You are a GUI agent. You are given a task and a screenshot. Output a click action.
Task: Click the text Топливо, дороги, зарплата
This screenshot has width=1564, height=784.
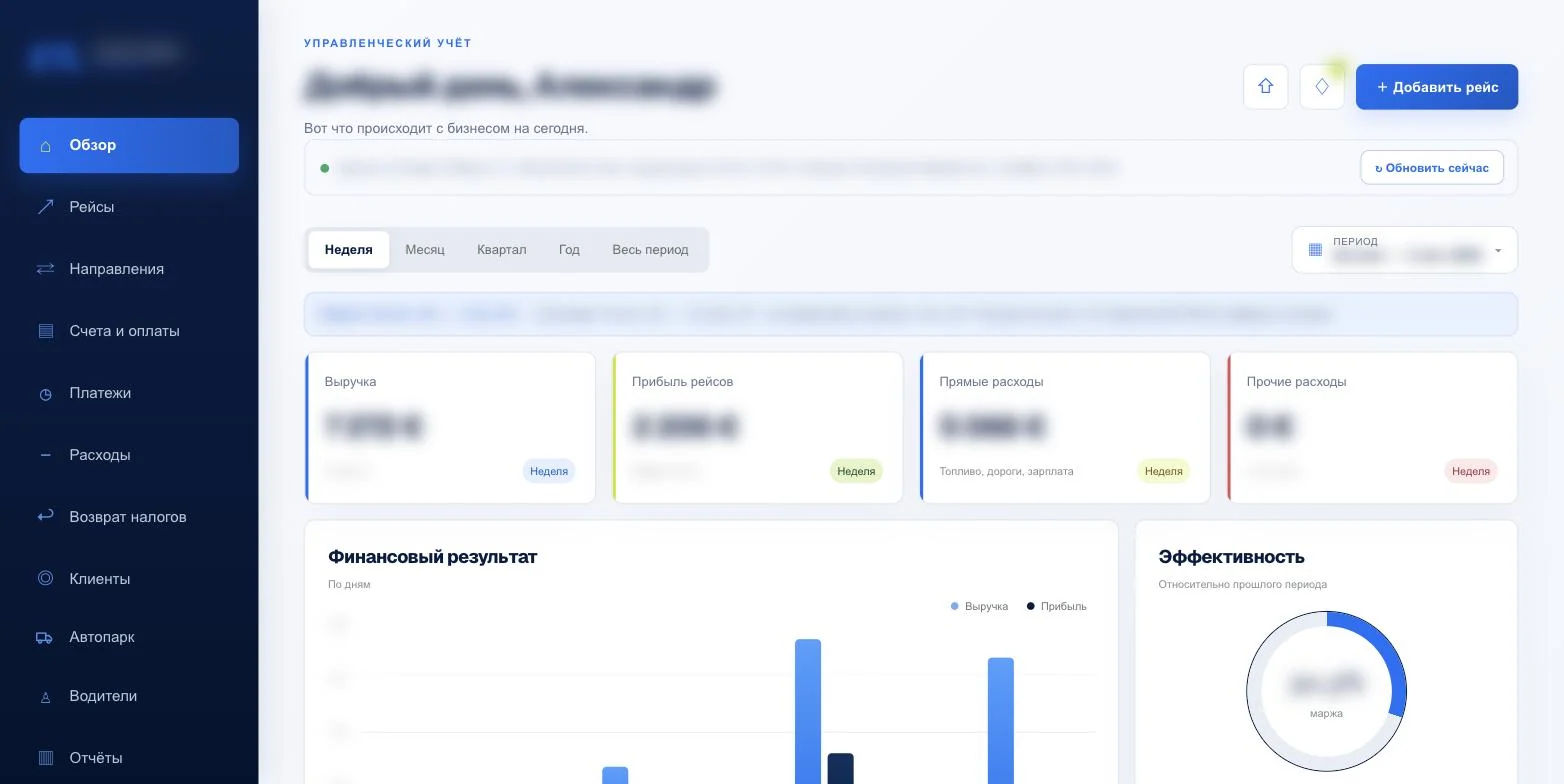point(1006,471)
